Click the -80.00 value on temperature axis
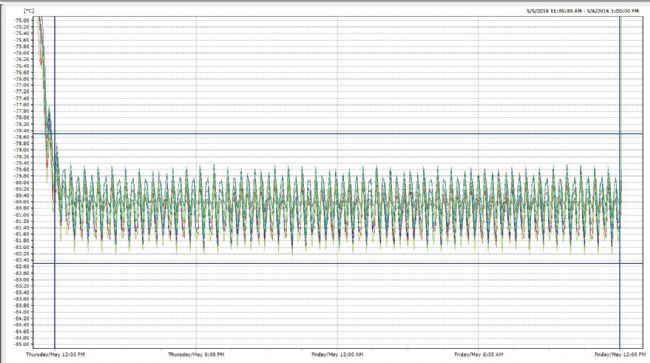The height and width of the screenshot is (363, 650). 22,182
